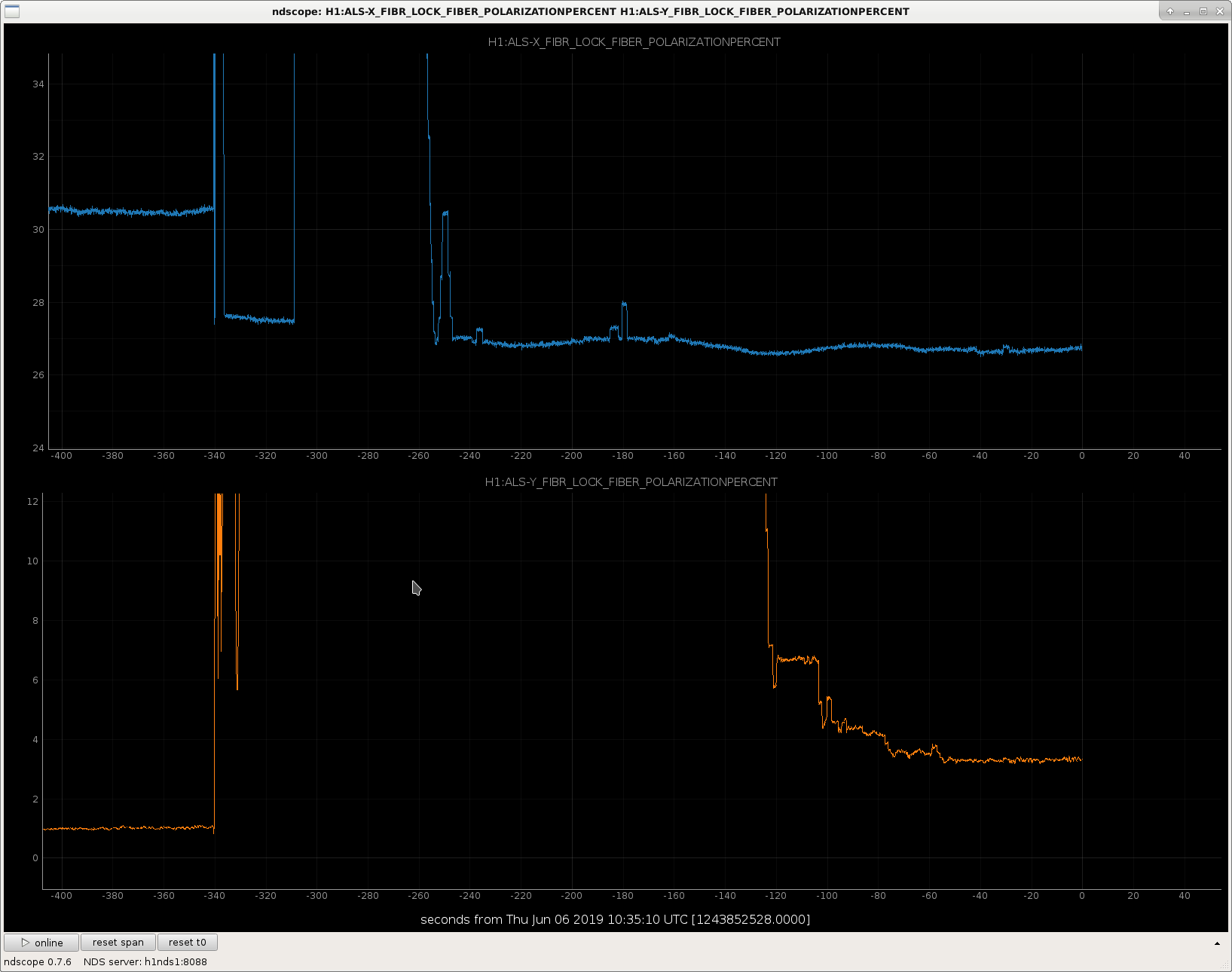The width and height of the screenshot is (1232, 972).
Task: Click the reset t0 button
Action: 188,943
